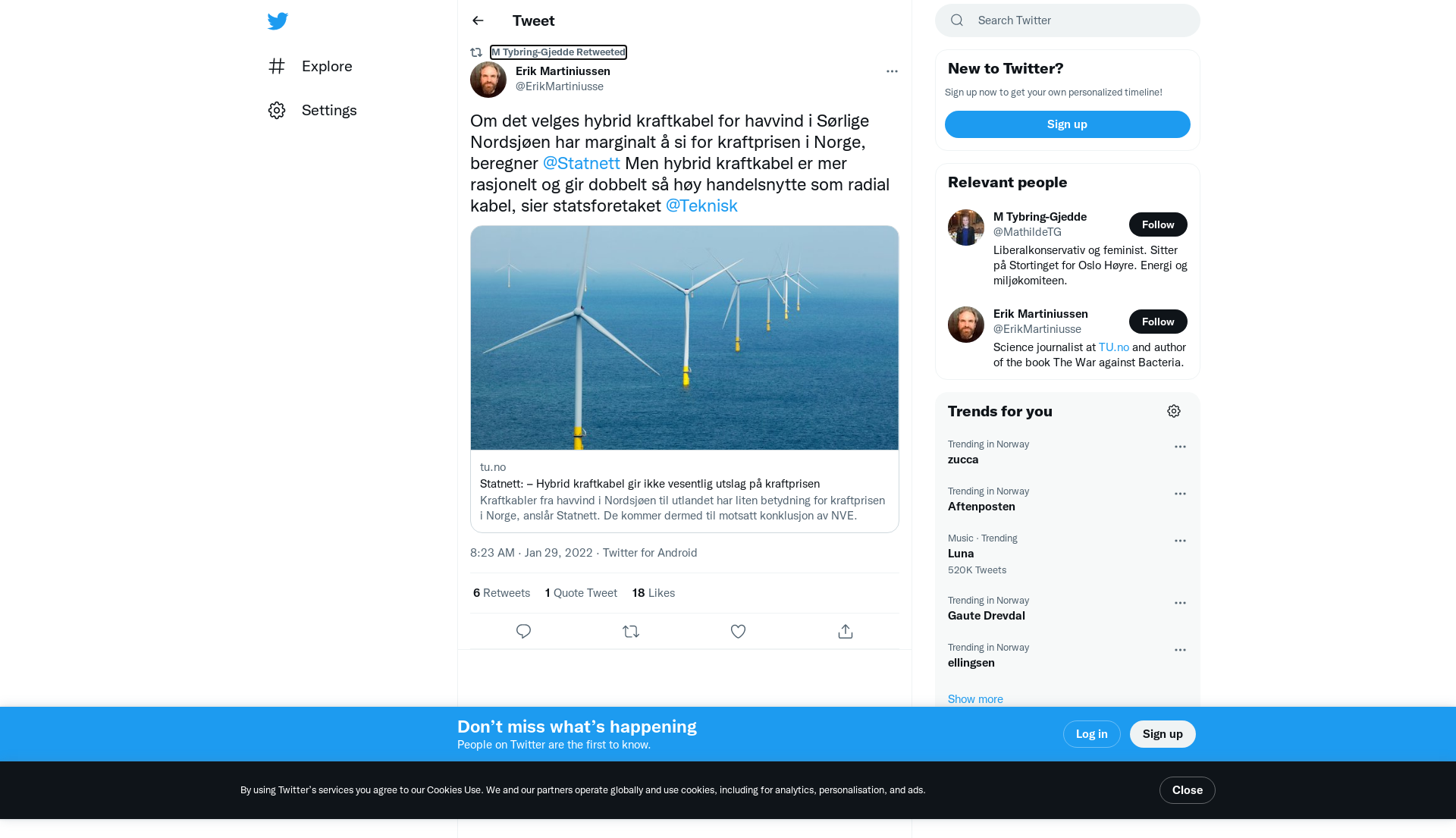This screenshot has height=838, width=1456.
Task: Open @MathildeTG handle
Action: (1028, 232)
